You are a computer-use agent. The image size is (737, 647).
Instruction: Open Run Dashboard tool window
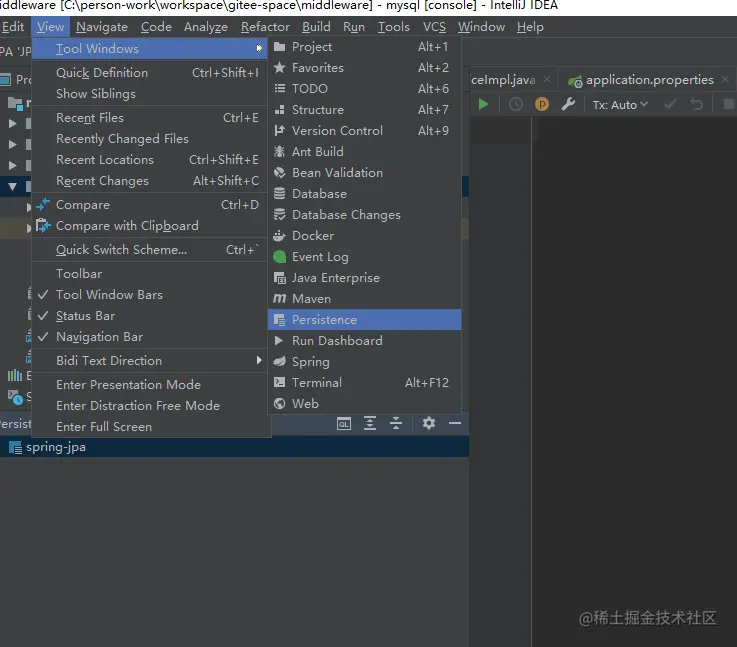[x=365, y=341]
